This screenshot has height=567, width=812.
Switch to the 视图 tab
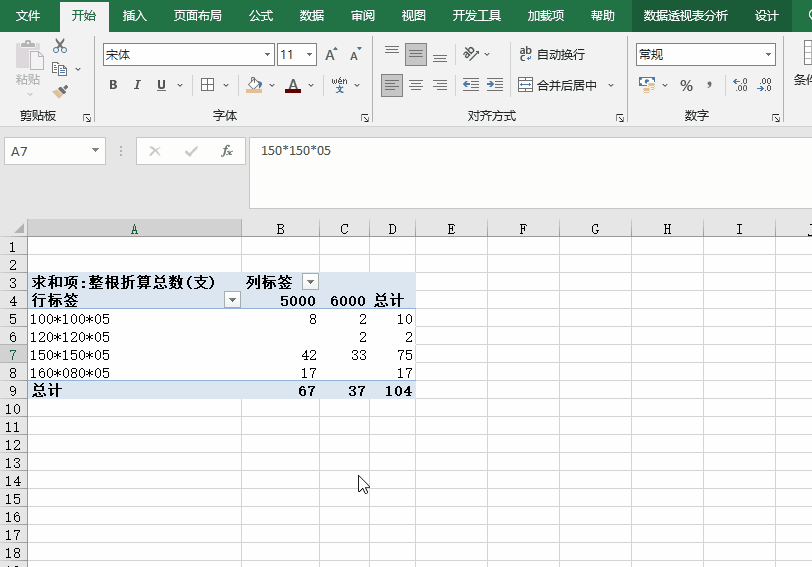tap(413, 16)
